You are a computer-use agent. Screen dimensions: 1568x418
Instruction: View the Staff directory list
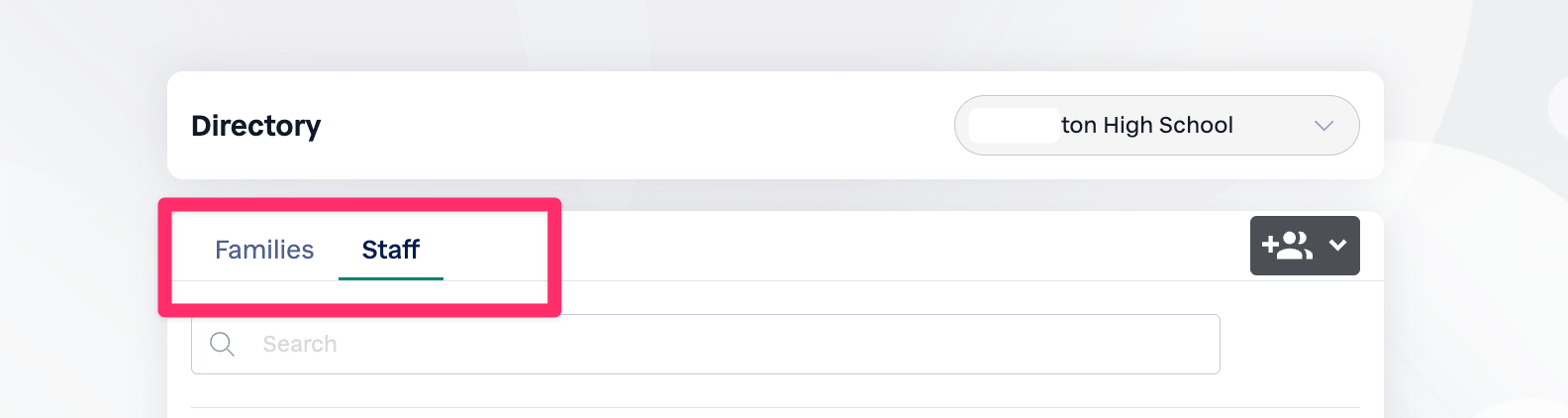pyautogui.click(x=390, y=250)
